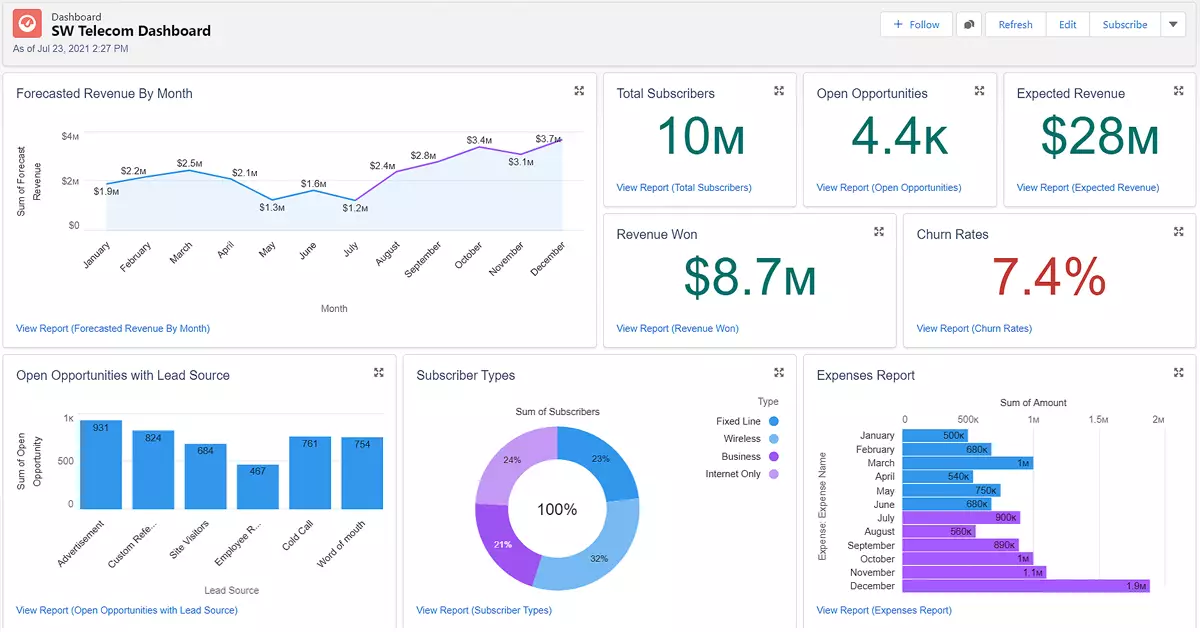The image size is (1200, 632).
Task: Expand the Revenue Won widget
Action: click(879, 231)
